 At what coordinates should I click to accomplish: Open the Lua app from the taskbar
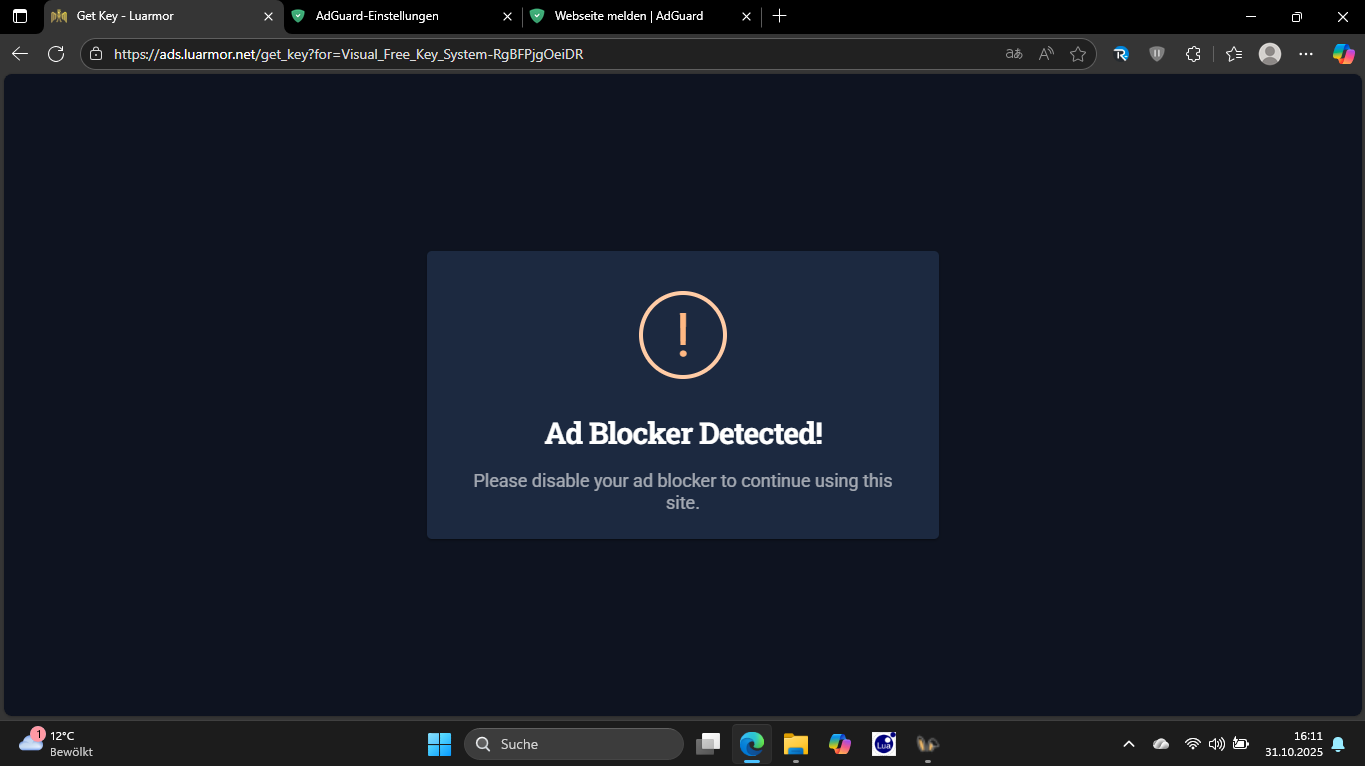coord(883,744)
